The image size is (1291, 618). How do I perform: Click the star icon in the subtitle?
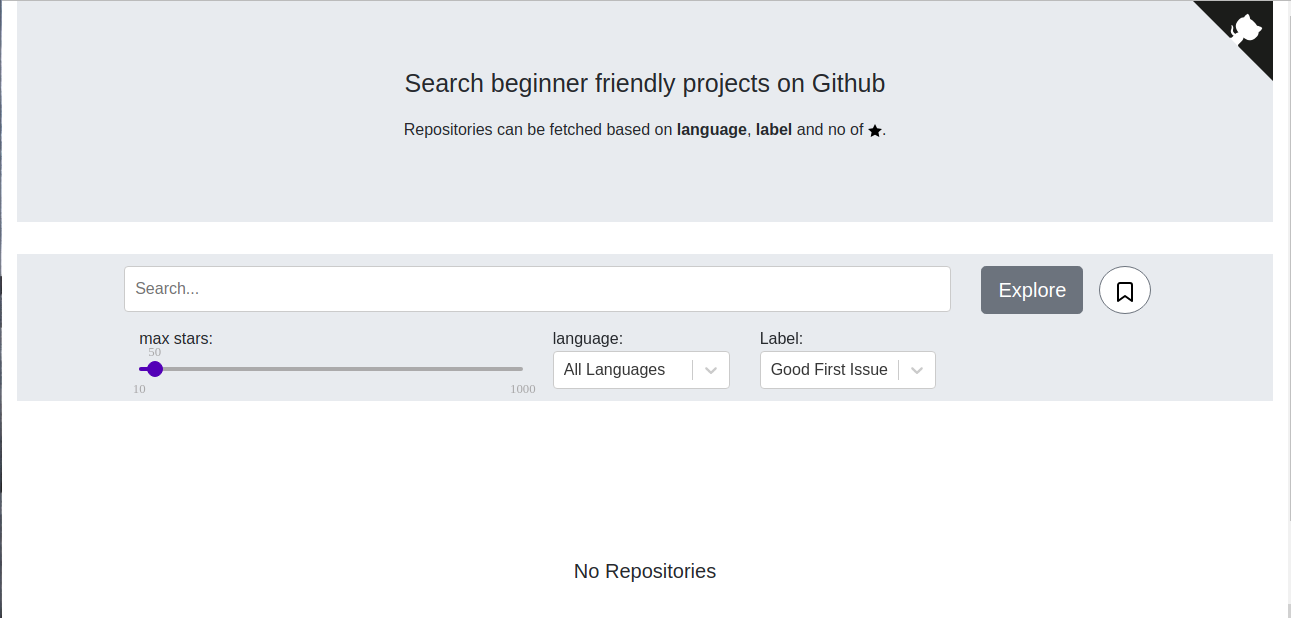[x=875, y=129]
